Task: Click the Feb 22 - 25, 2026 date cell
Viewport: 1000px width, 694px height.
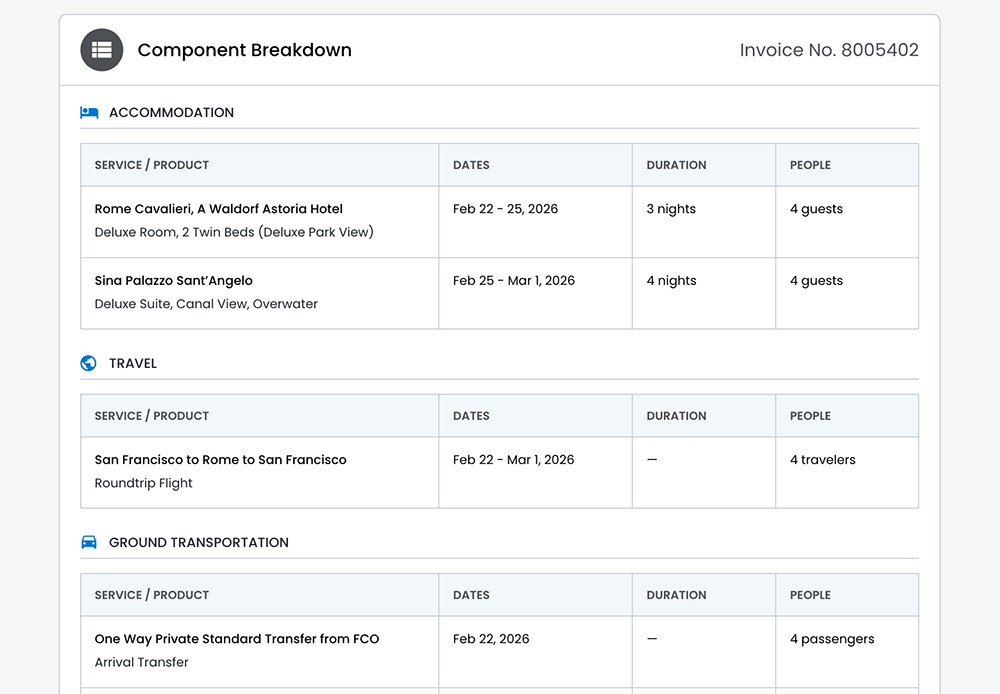Action: [505, 209]
